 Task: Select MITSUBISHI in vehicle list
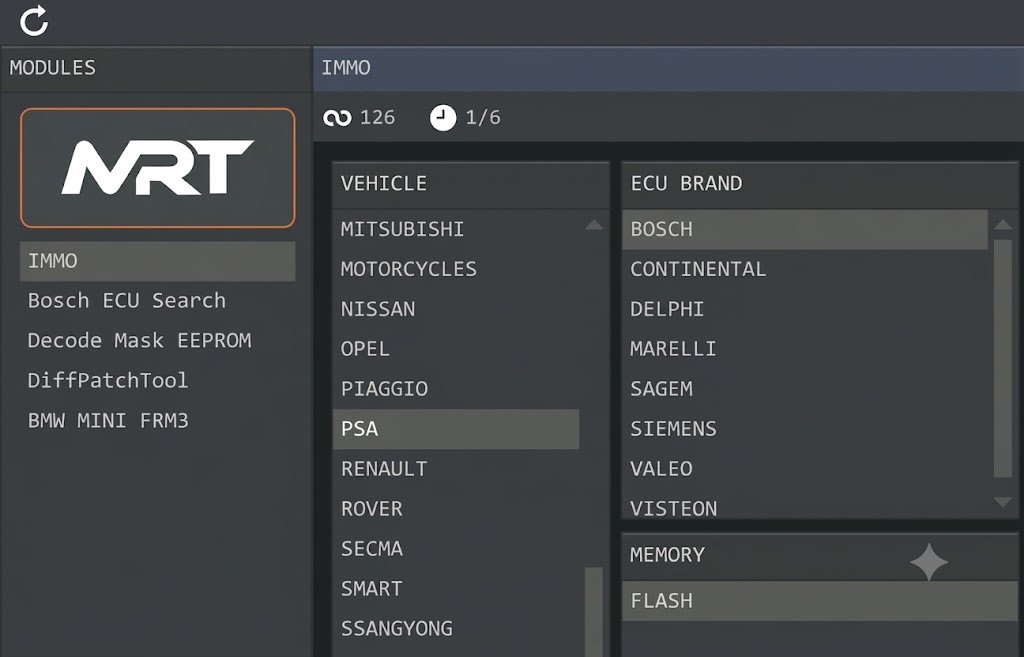click(x=456, y=229)
